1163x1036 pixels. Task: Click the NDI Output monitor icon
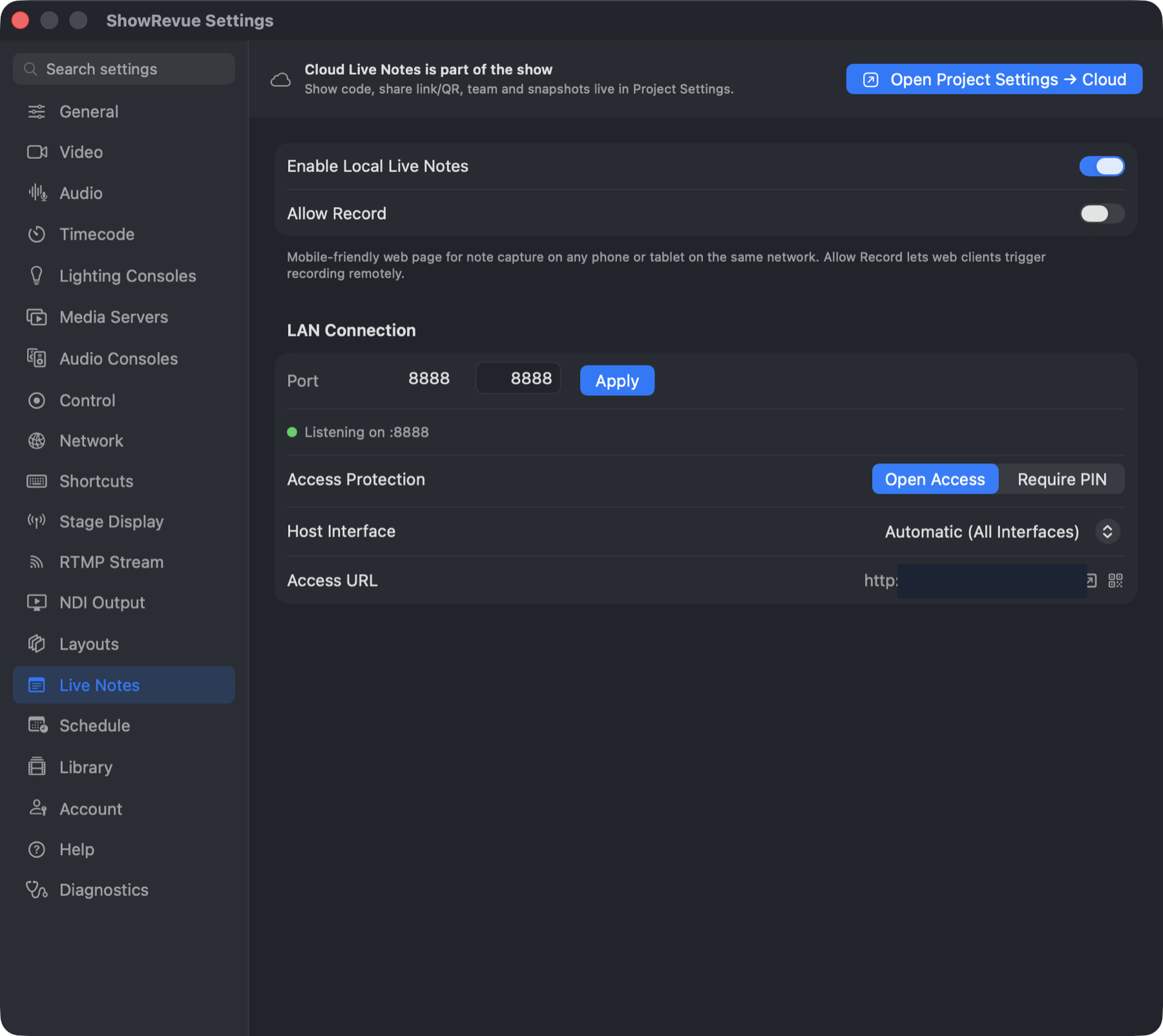37,602
